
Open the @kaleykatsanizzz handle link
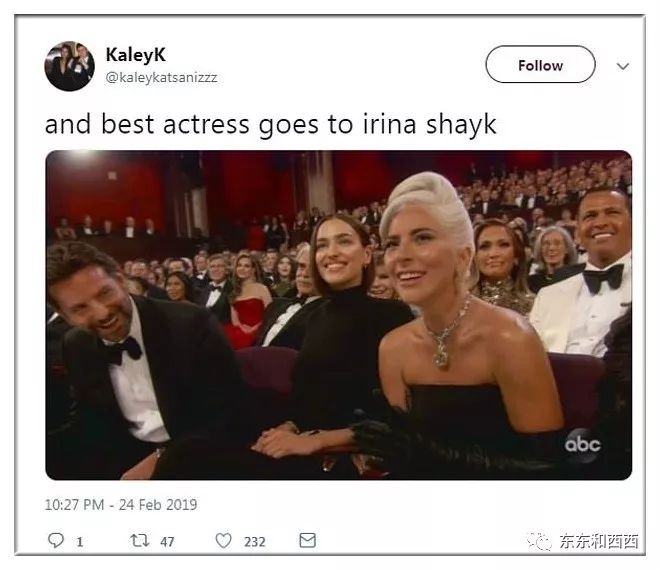161,77
